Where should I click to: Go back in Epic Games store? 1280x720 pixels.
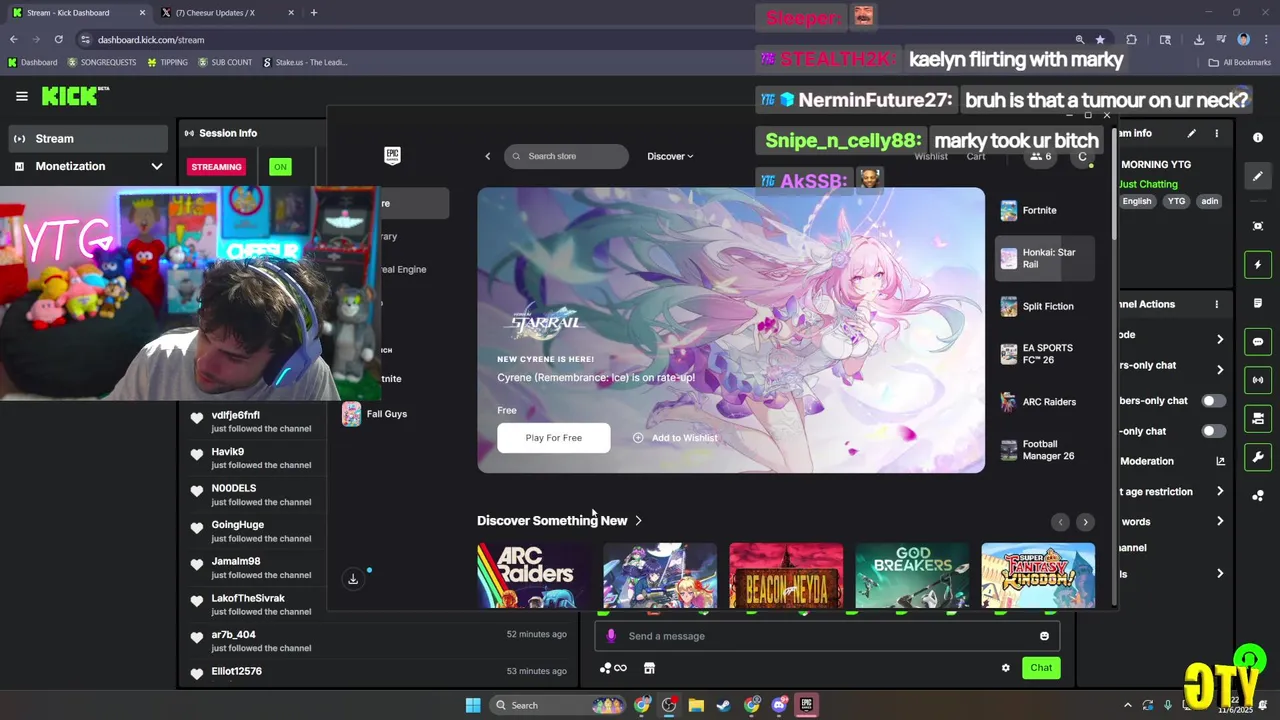click(x=488, y=156)
